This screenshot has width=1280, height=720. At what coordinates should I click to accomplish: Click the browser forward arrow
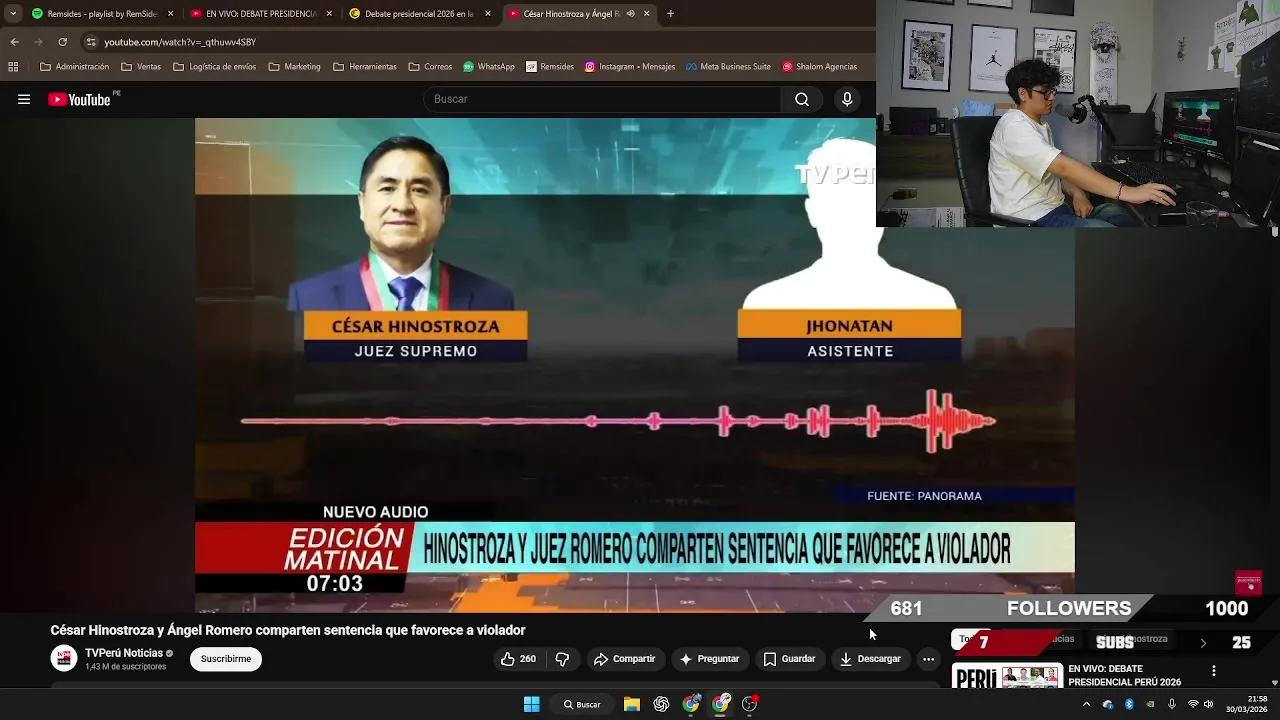[38, 42]
